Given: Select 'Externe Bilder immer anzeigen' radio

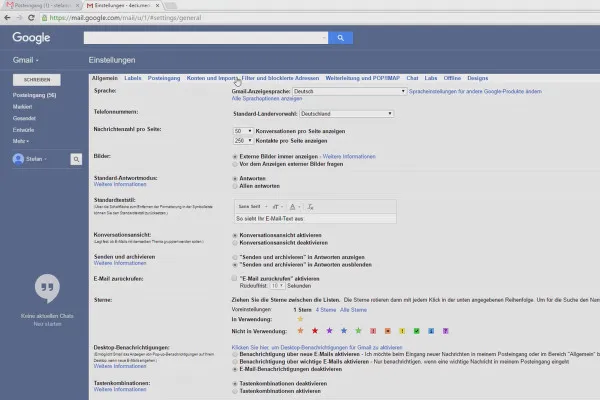Looking at the screenshot, I should click(x=235, y=157).
